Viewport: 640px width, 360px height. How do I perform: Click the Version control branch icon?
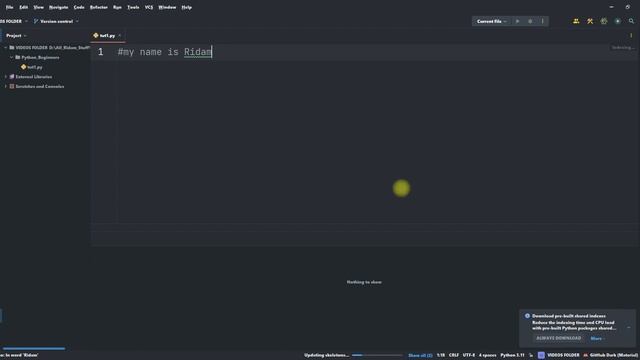tap(36, 21)
